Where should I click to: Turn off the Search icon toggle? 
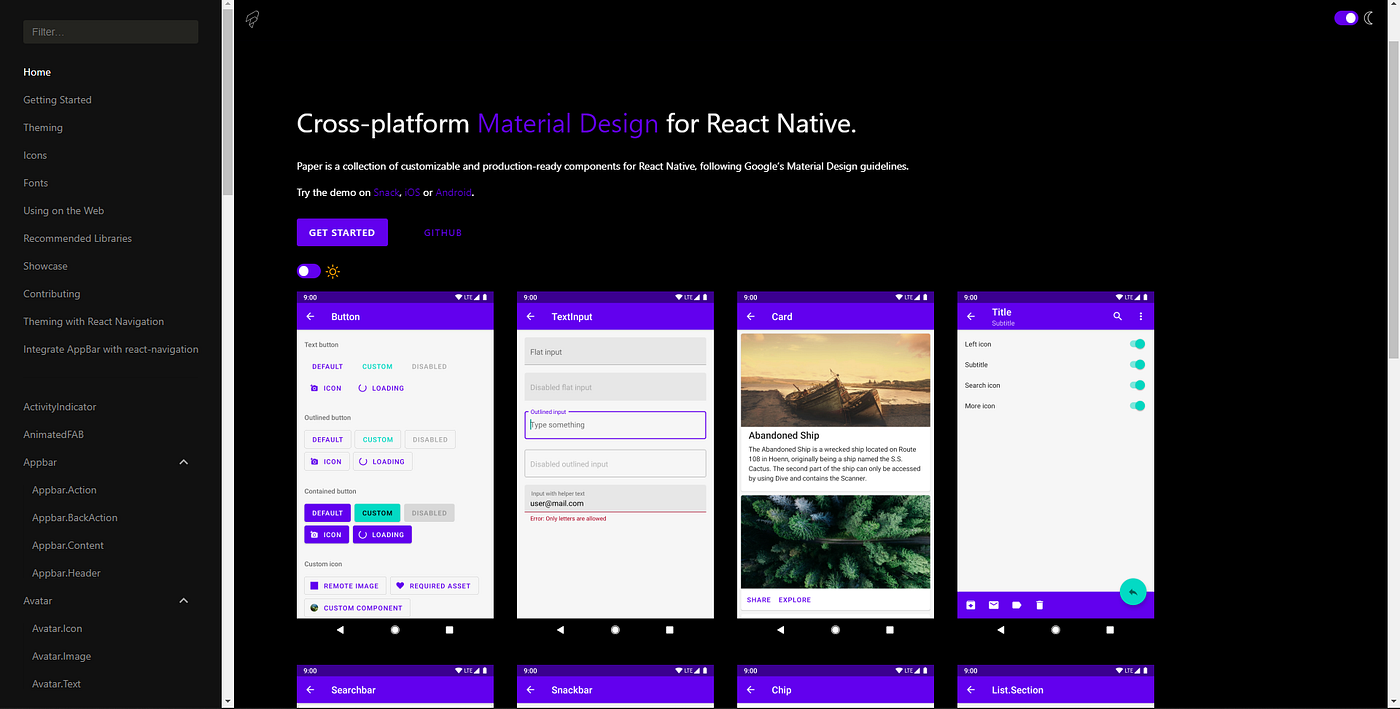[x=1137, y=385]
